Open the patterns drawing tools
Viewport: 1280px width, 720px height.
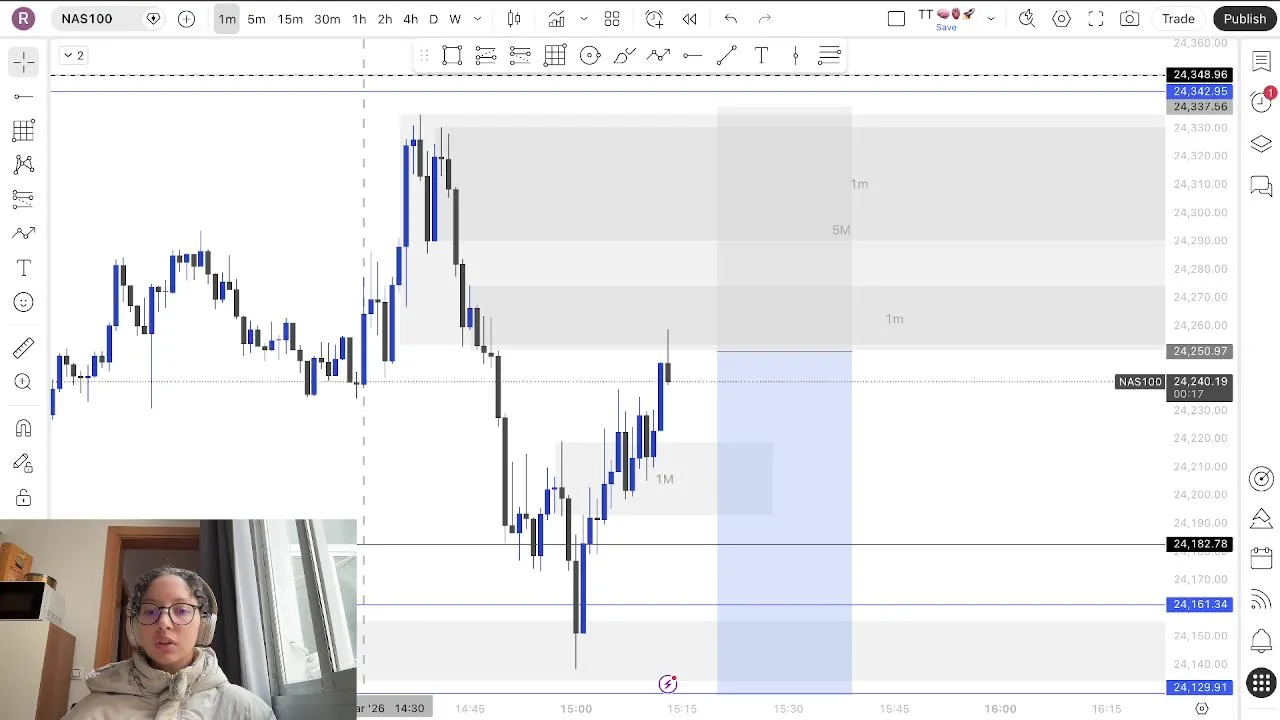click(x=24, y=165)
